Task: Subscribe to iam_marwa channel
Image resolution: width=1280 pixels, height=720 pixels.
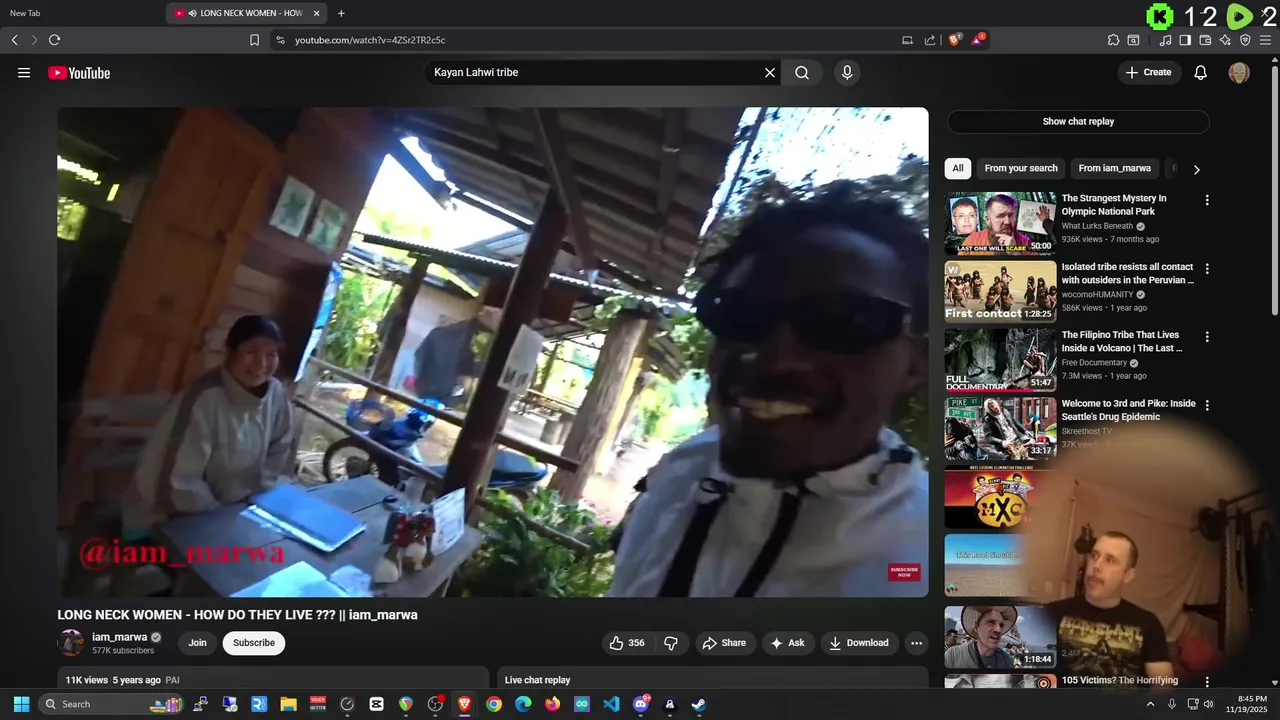Action: [254, 643]
